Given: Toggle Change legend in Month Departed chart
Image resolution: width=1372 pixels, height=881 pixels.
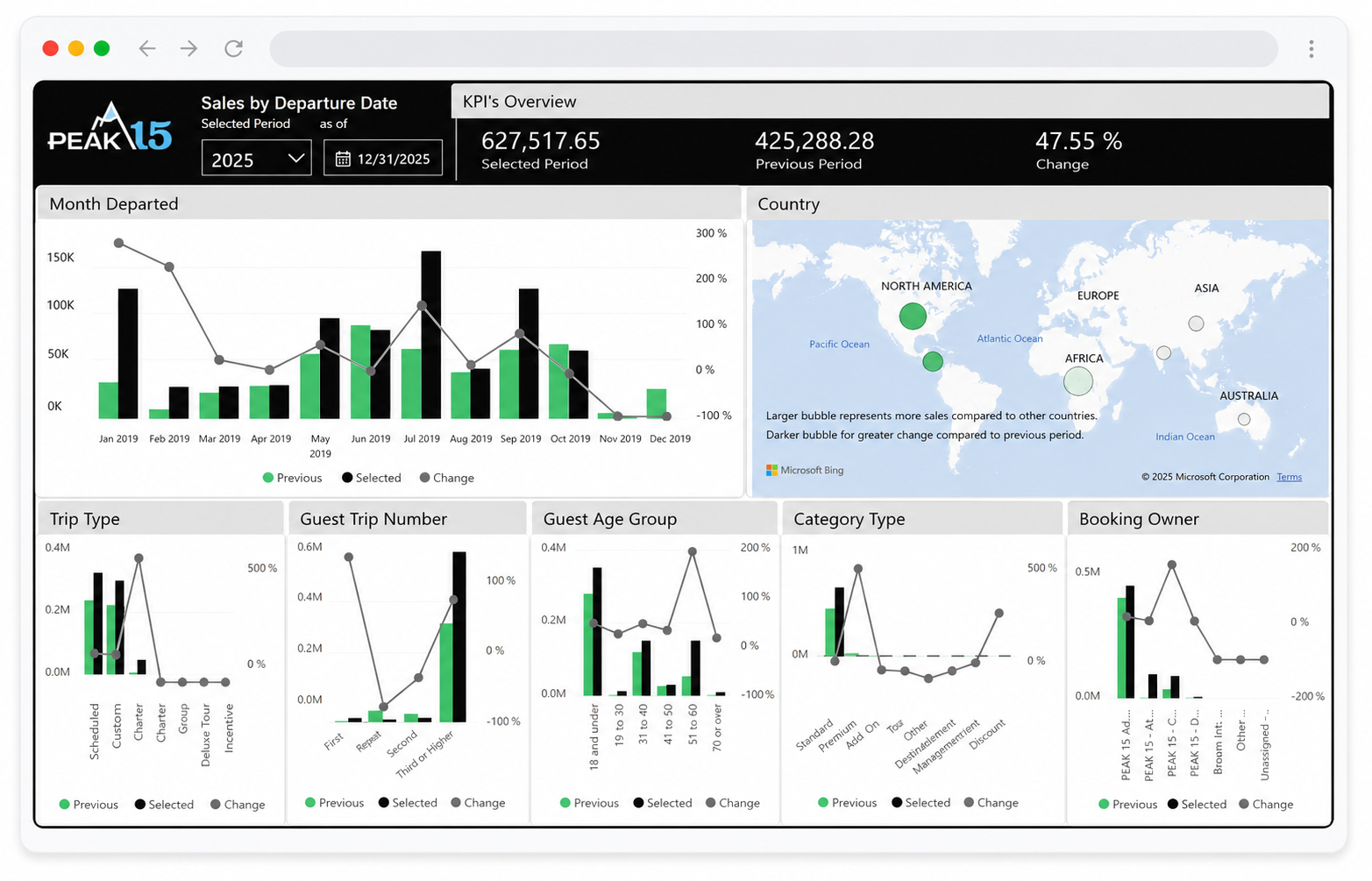Looking at the screenshot, I should click(x=447, y=478).
